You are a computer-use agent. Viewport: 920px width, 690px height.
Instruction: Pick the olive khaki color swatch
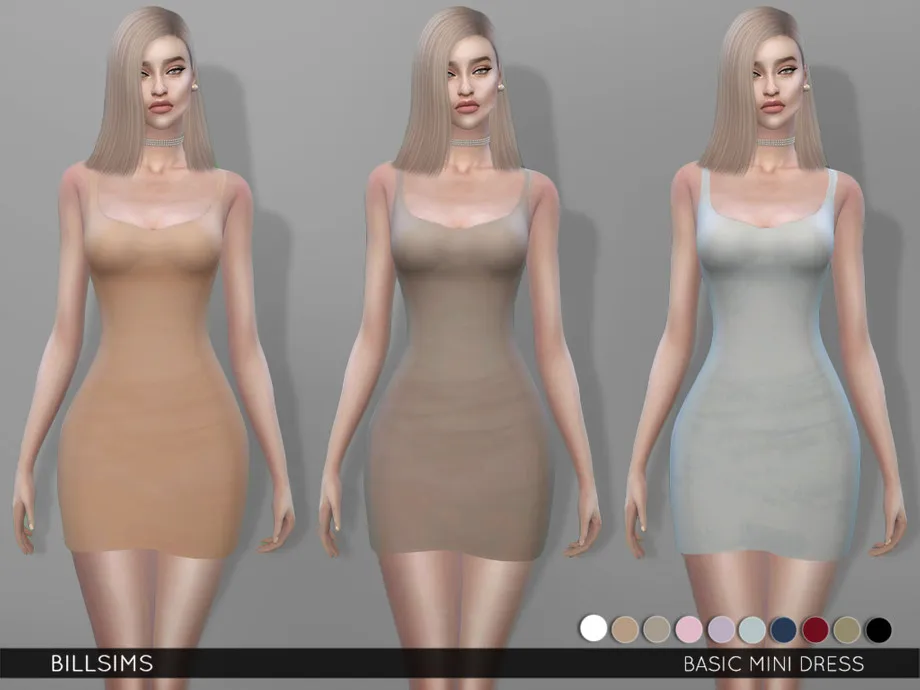[x=847, y=628]
